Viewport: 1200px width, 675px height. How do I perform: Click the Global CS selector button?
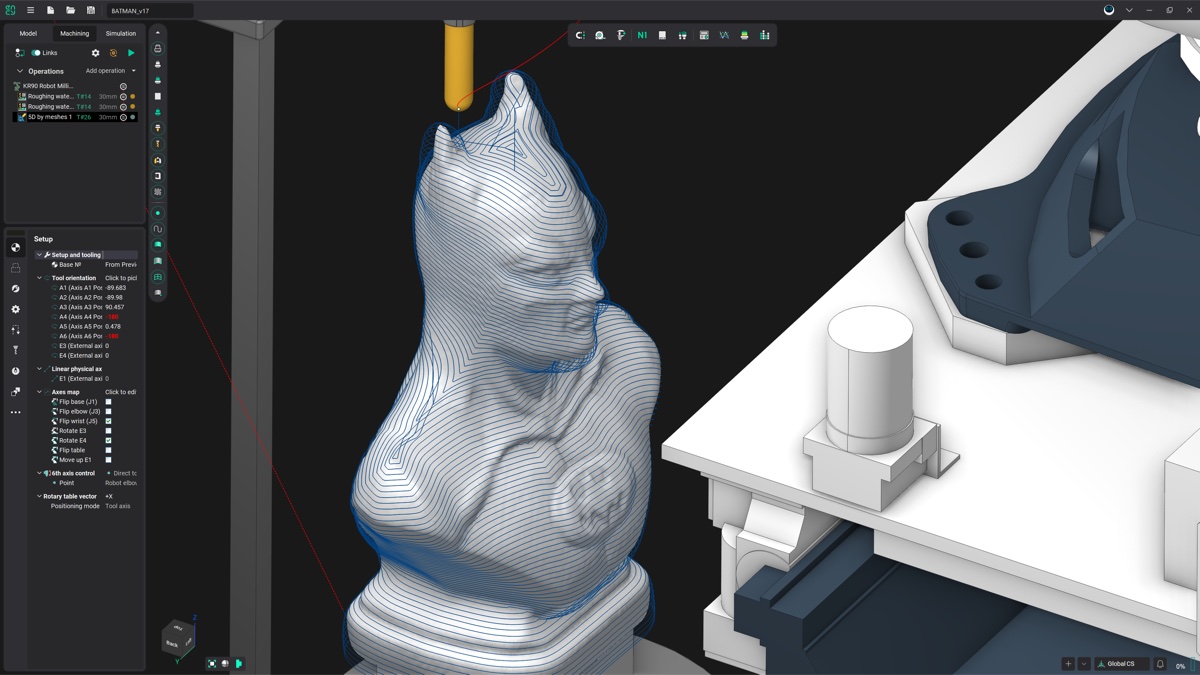click(1121, 664)
